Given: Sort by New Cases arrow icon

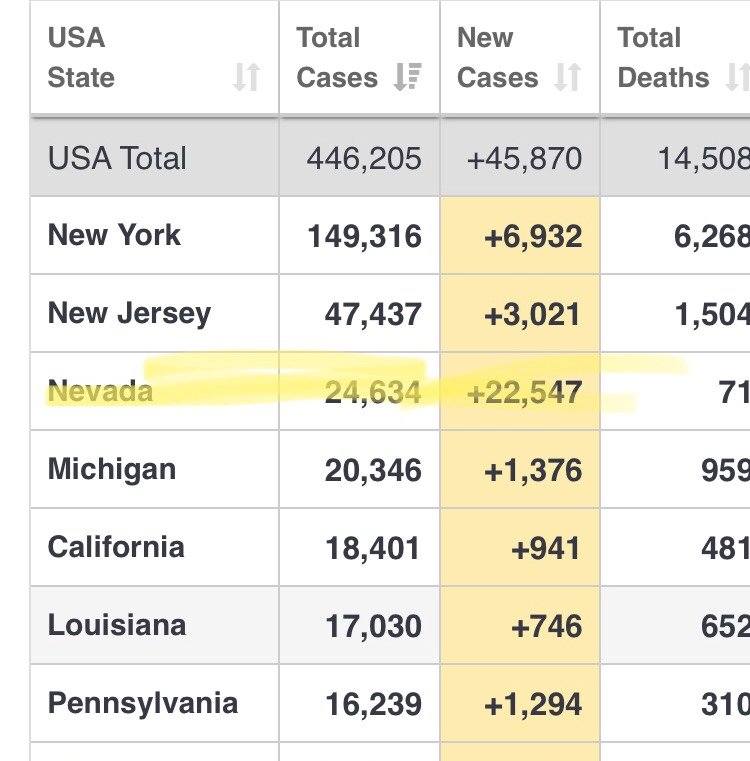Looking at the screenshot, I should (x=568, y=77).
